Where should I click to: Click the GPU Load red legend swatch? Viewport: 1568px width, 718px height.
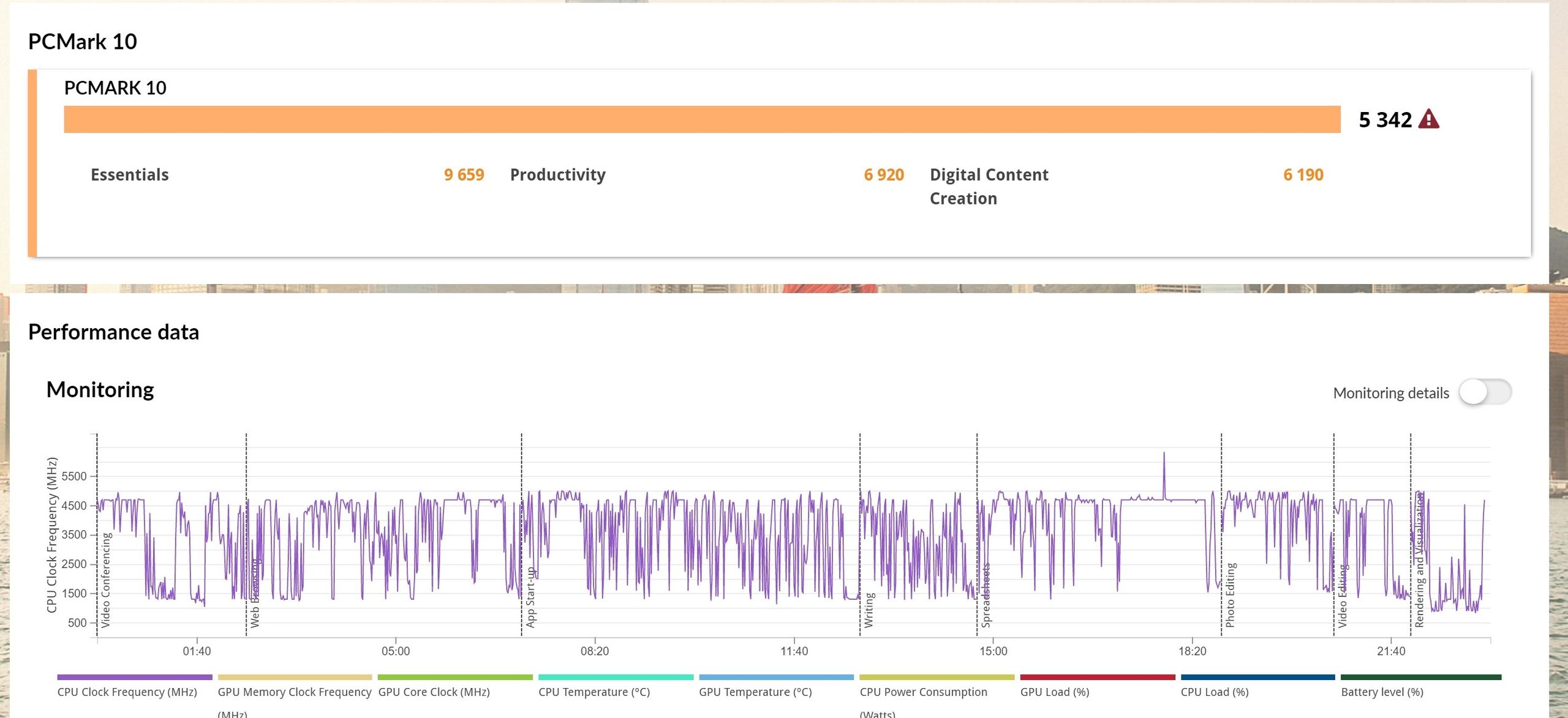tap(1097, 677)
